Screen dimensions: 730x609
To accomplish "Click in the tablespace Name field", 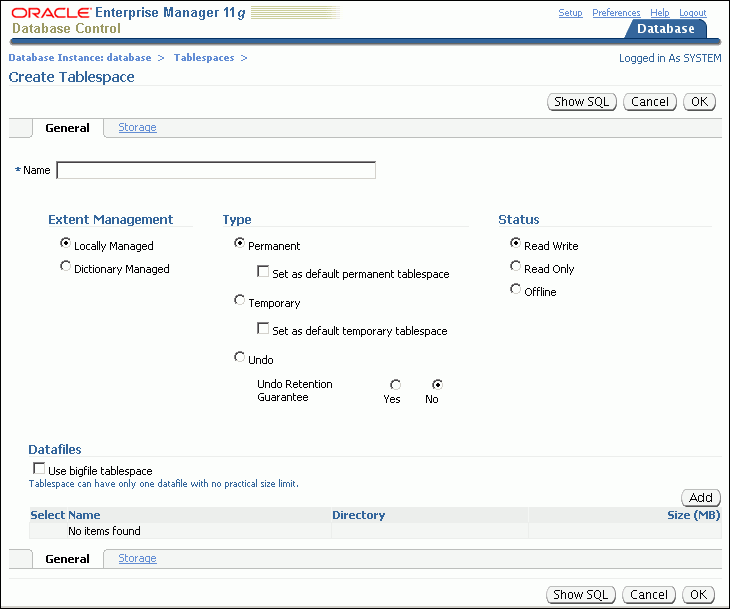I will [x=216, y=170].
